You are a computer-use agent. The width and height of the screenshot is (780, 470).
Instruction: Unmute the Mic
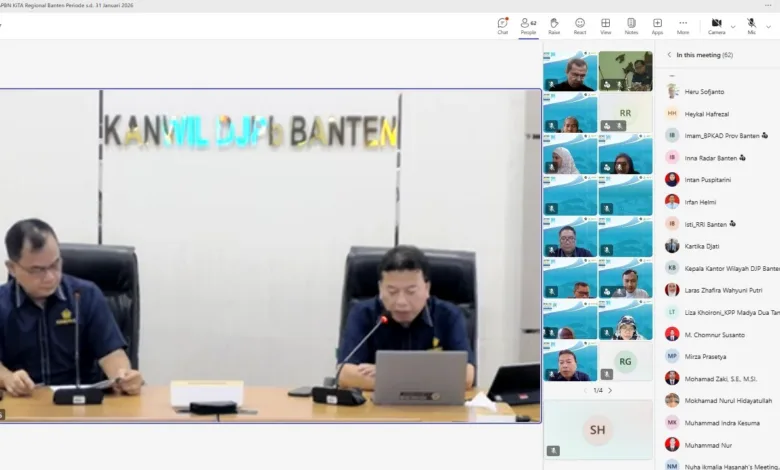point(751,24)
